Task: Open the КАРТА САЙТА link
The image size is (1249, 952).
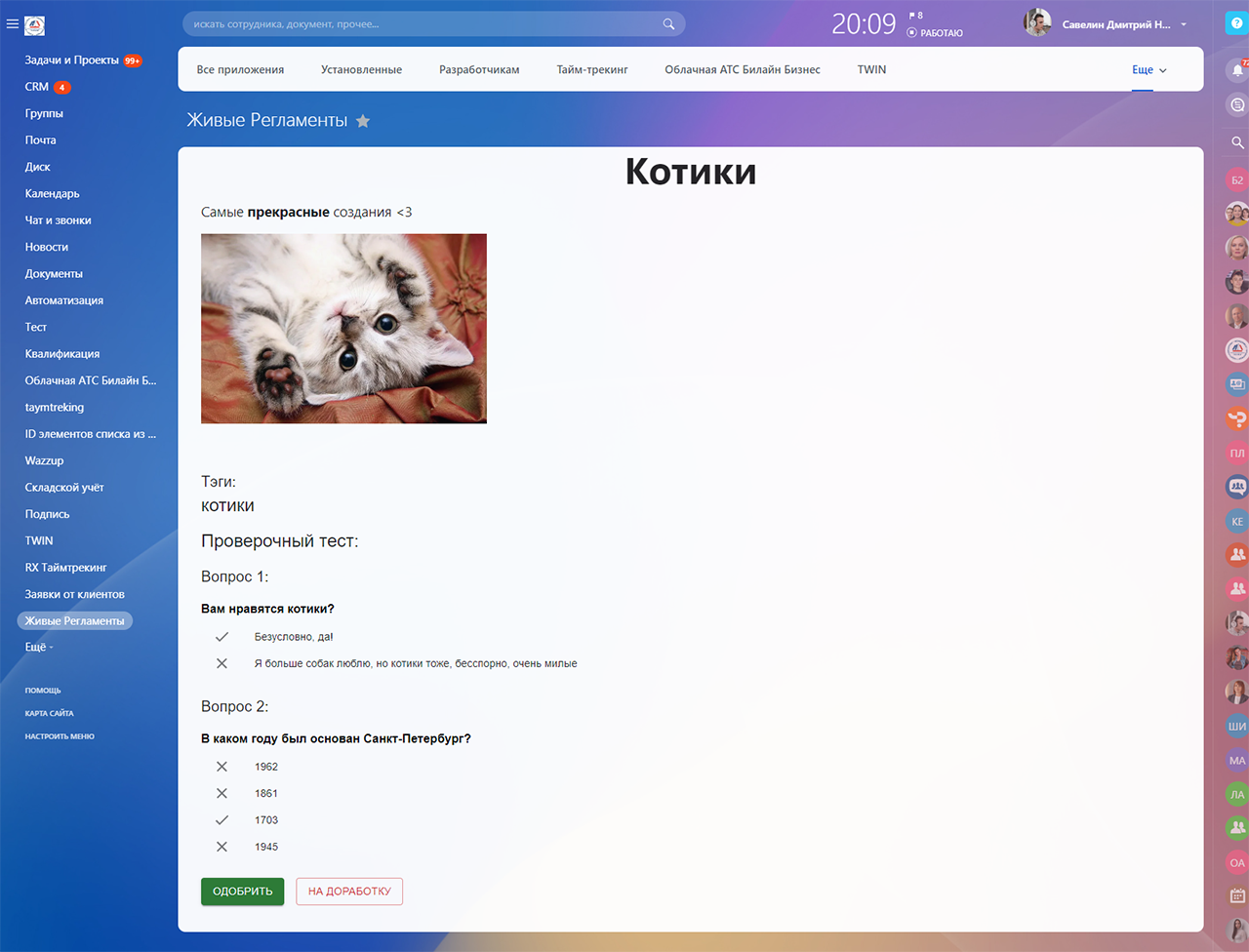Action: coord(49,714)
